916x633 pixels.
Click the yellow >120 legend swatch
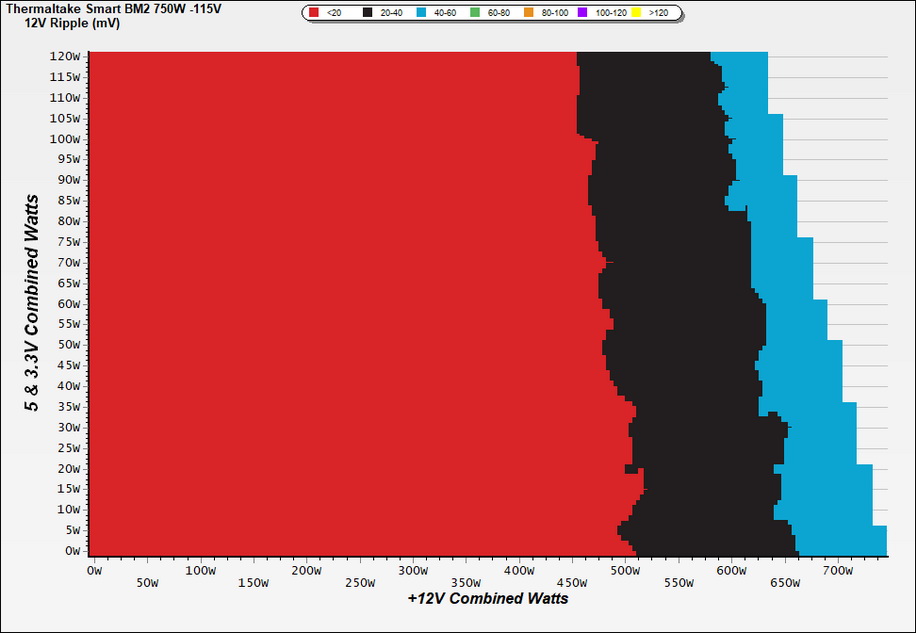tap(636, 12)
